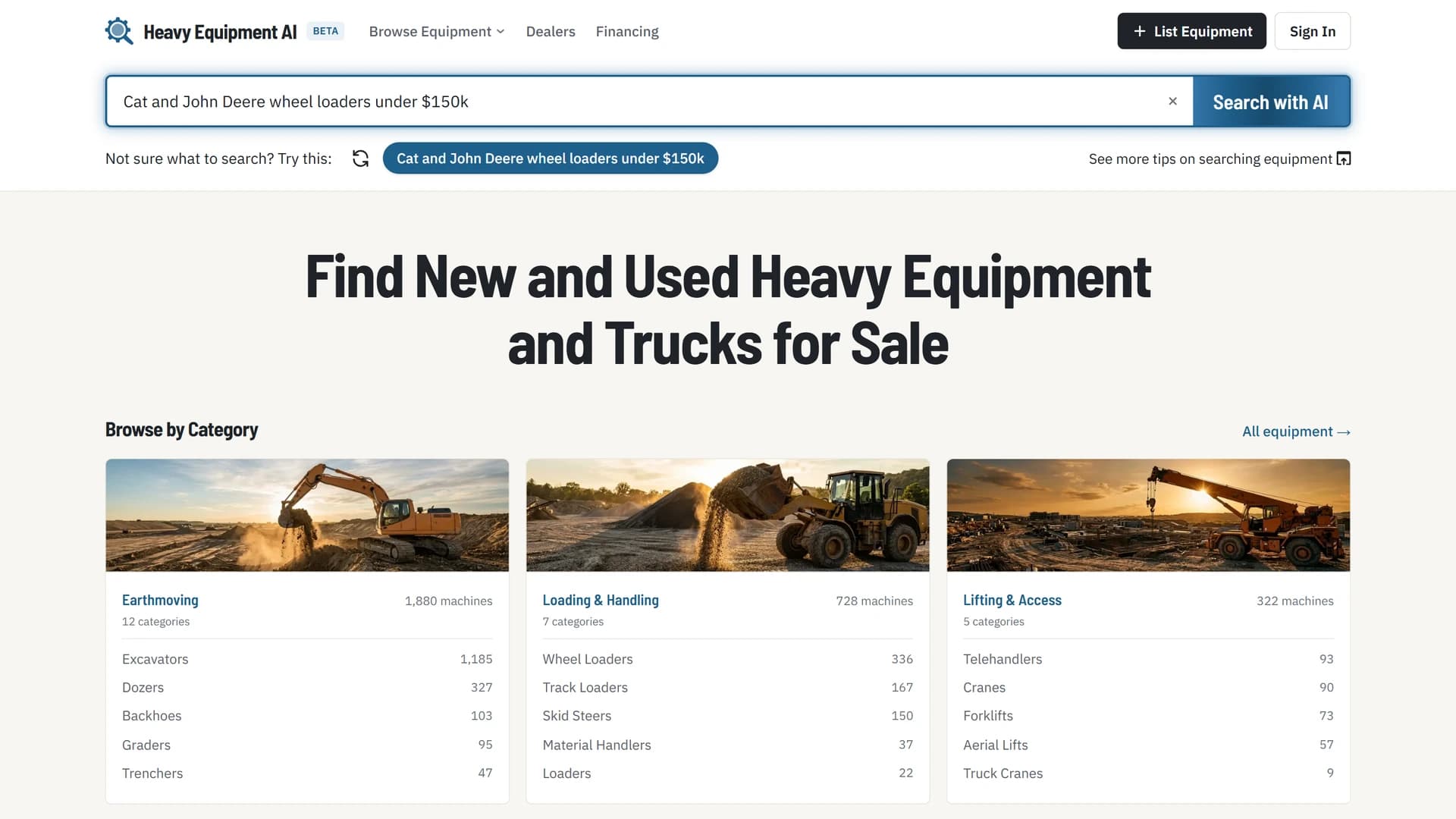Open the Excavators listing
Viewport: 1456px width, 819px height.
(307, 659)
